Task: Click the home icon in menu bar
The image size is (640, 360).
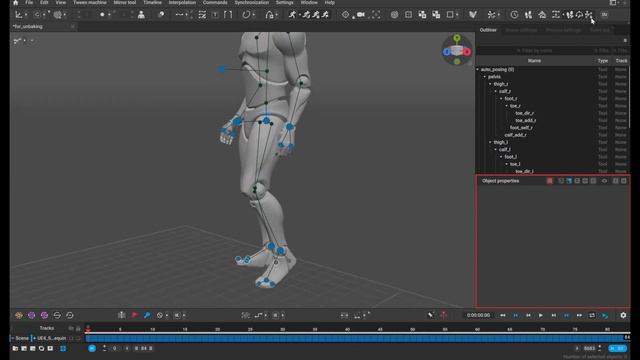Action: pyautogui.click(x=16, y=2)
